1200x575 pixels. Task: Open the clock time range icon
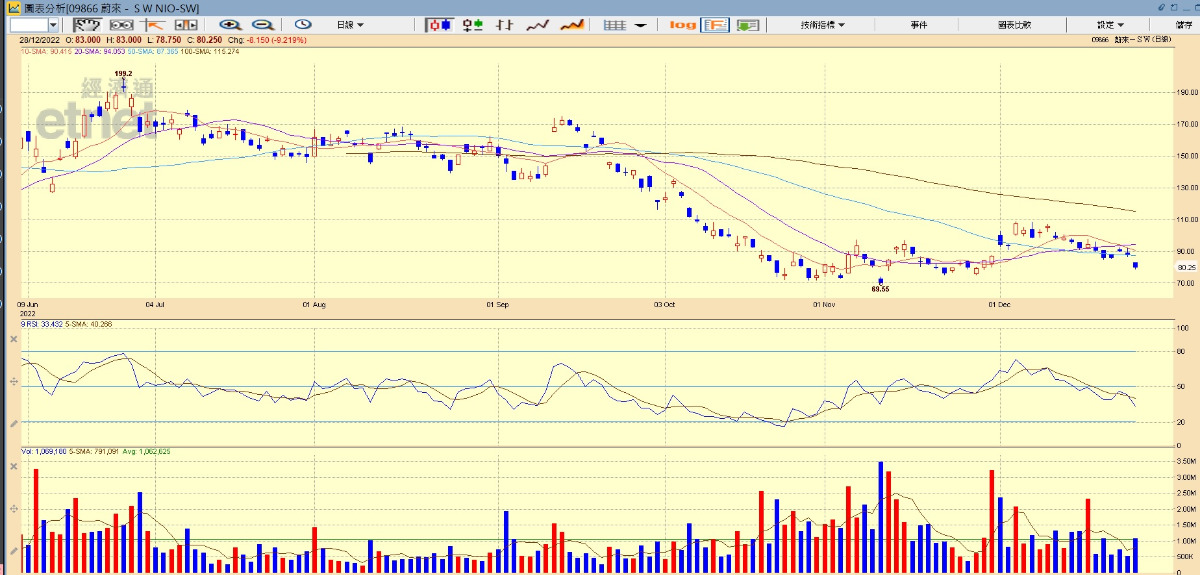(301, 24)
